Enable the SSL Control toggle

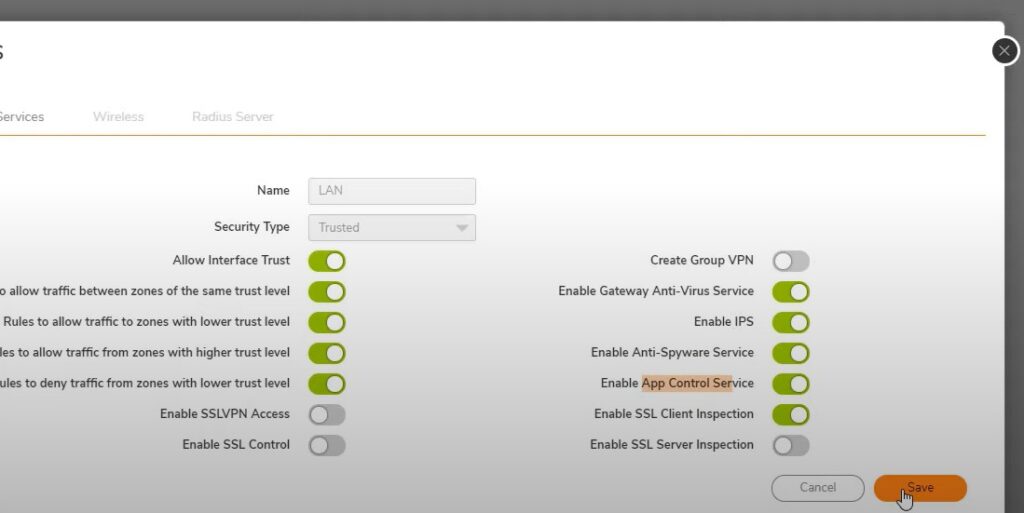(327, 445)
